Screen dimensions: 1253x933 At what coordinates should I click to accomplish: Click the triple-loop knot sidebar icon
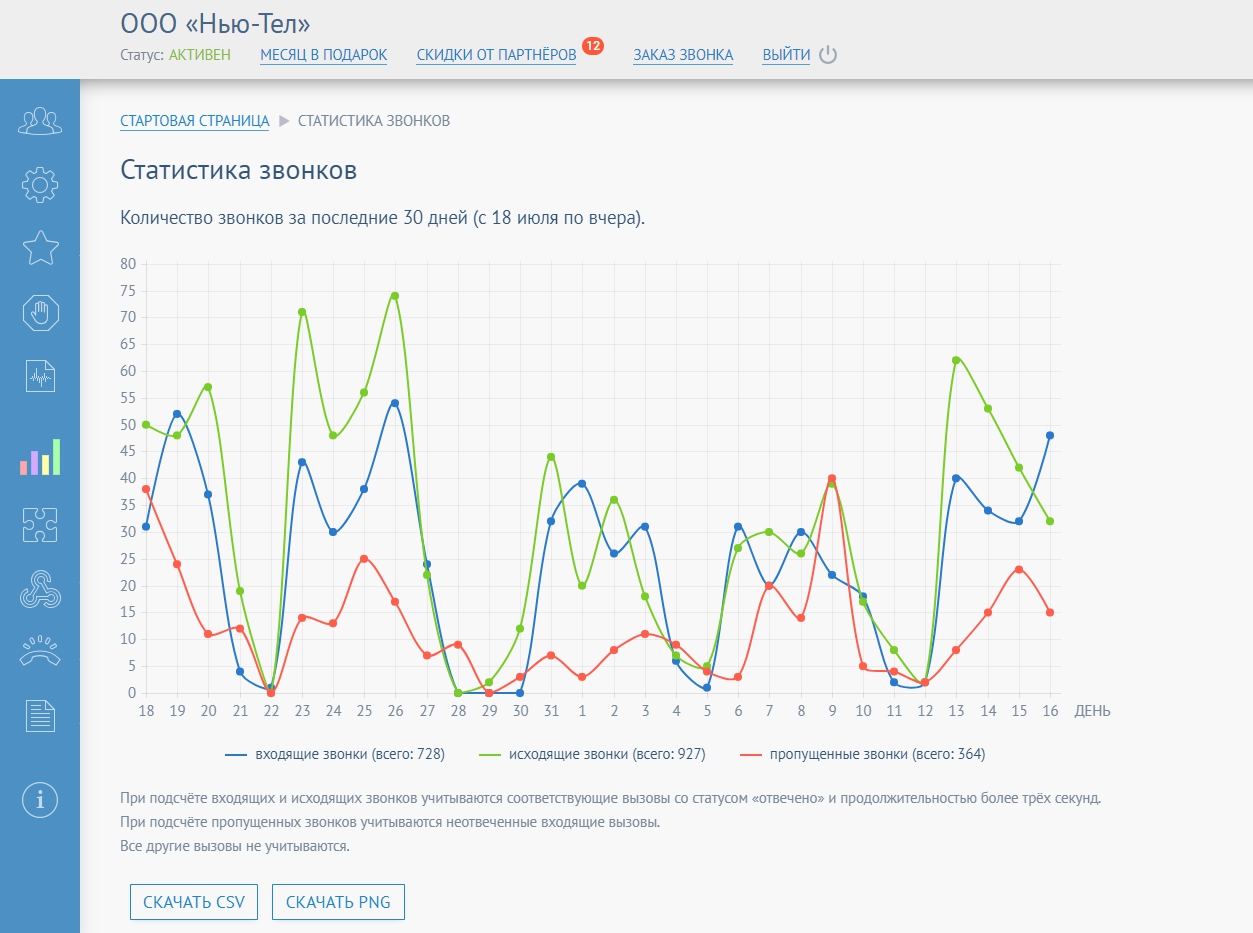[40, 590]
